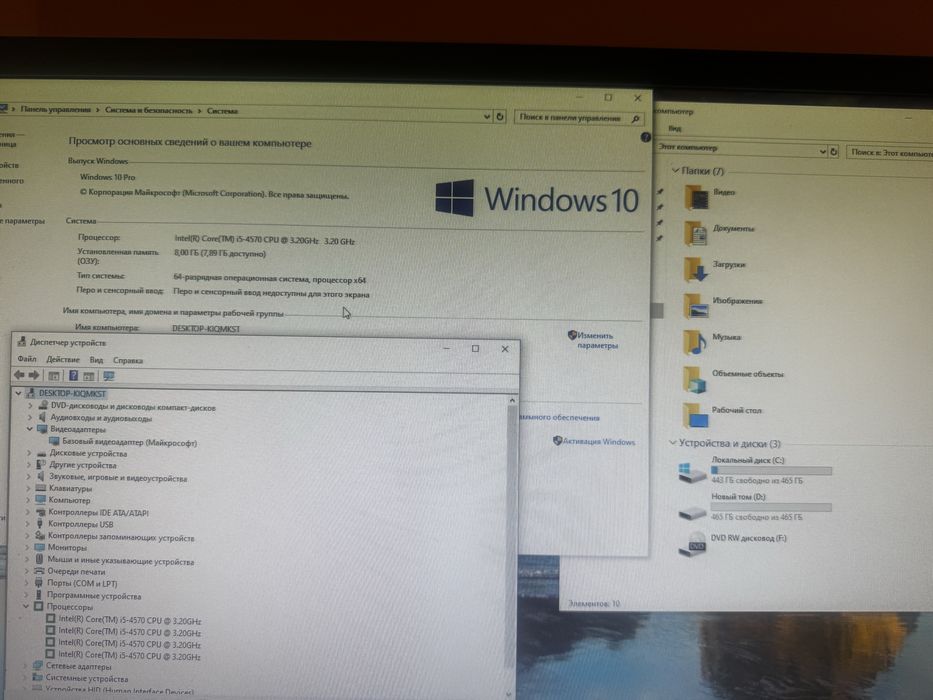
Task: Open the Видео folder icon in Explorer
Action: click(696, 197)
